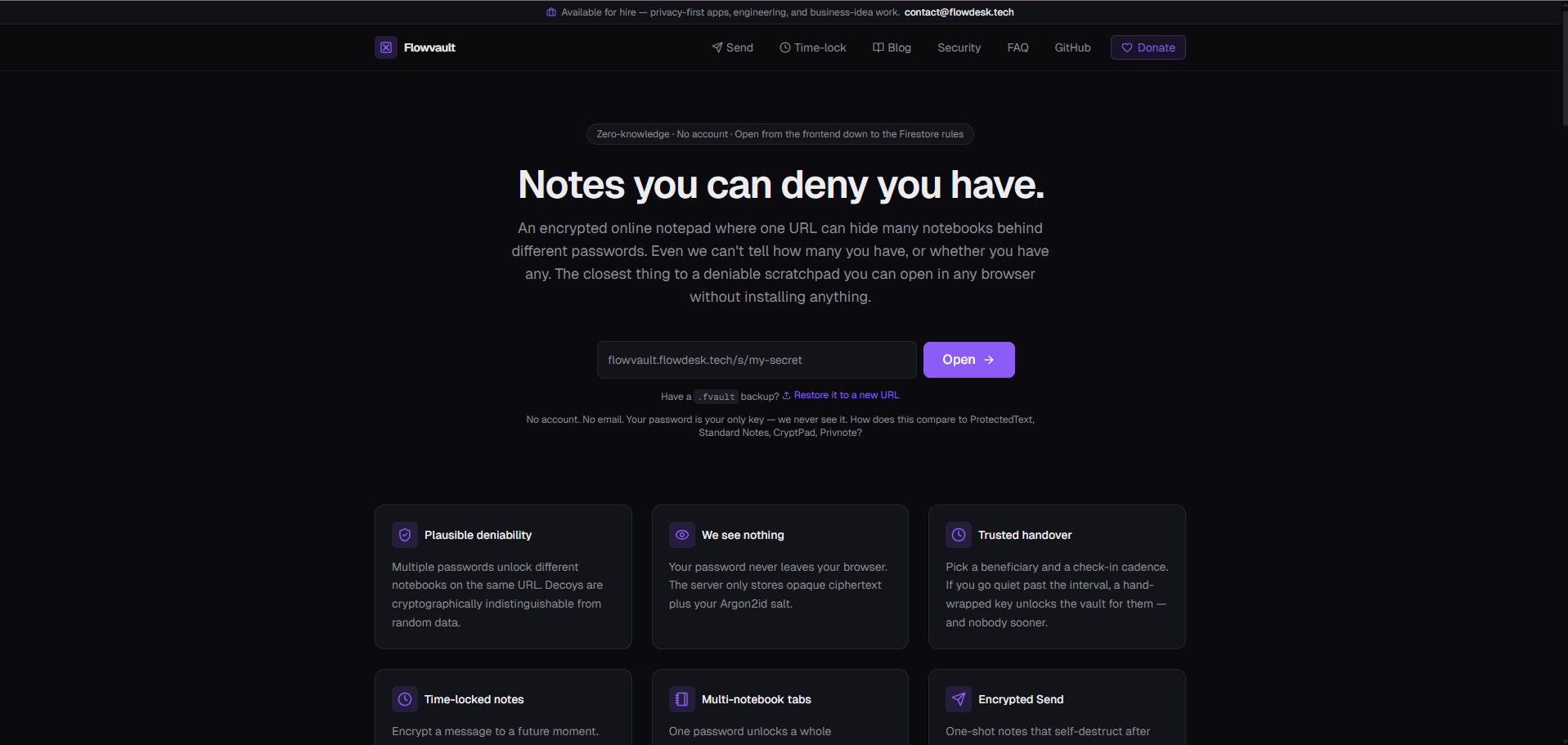Focus the vault URL input field
The height and width of the screenshot is (745, 1568).
757,360
